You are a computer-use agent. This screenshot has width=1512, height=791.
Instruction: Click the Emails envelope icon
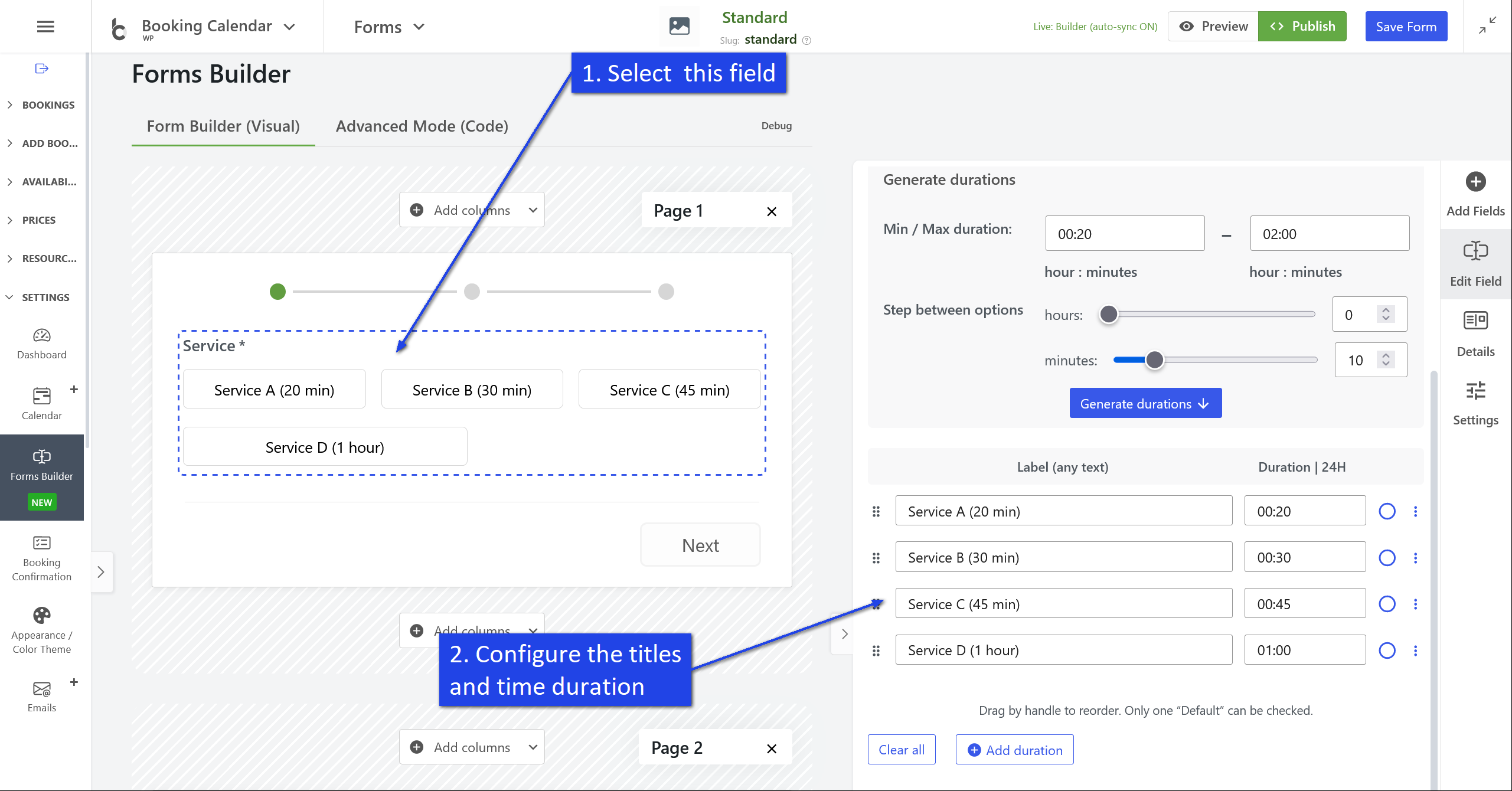click(x=41, y=688)
